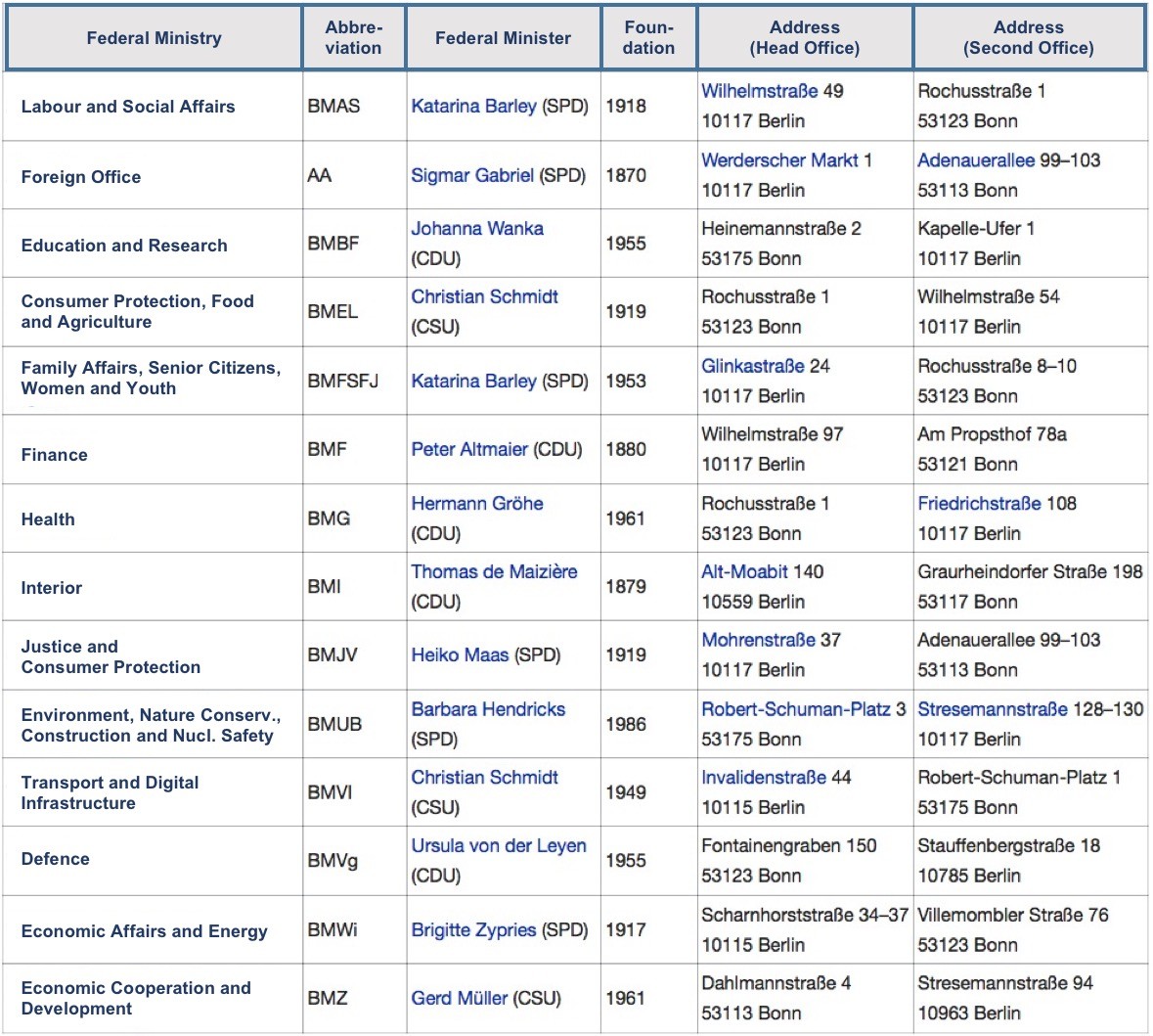Open the Gerd Müller link
The width and height of the screenshot is (1153, 1036).
(x=460, y=999)
